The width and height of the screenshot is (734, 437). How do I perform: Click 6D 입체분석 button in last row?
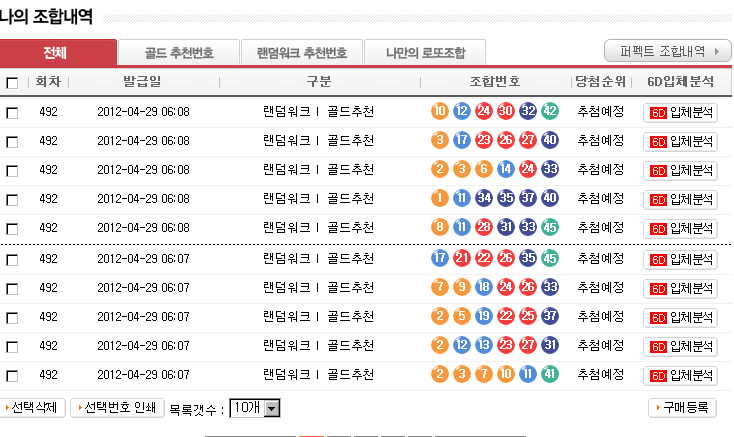click(680, 376)
